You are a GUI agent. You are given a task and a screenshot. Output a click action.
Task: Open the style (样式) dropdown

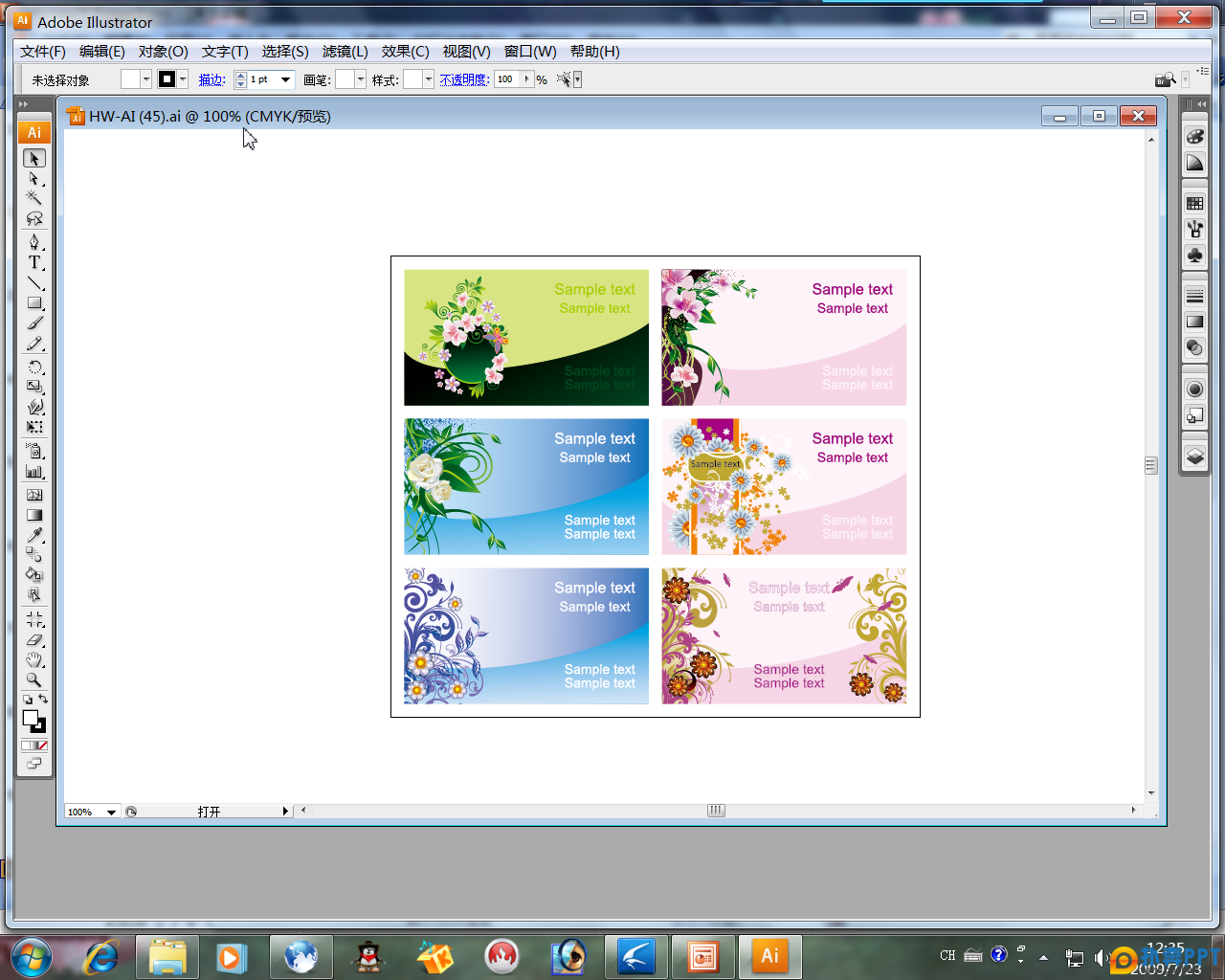(x=429, y=79)
